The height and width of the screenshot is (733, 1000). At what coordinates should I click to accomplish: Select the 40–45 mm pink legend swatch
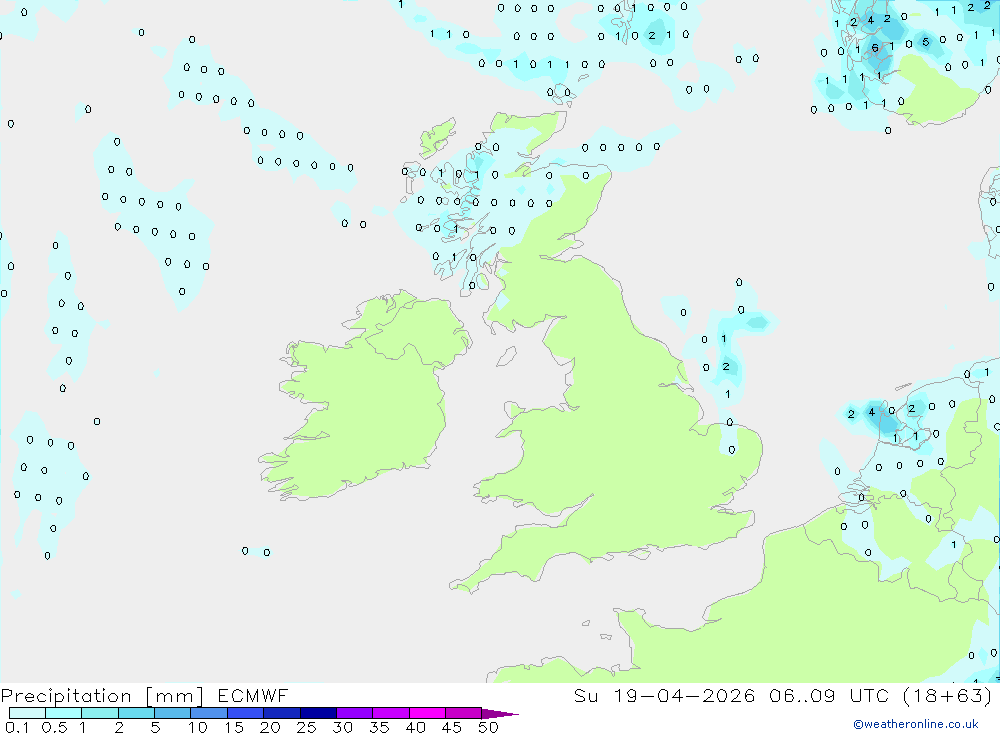click(x=427, y=713)
